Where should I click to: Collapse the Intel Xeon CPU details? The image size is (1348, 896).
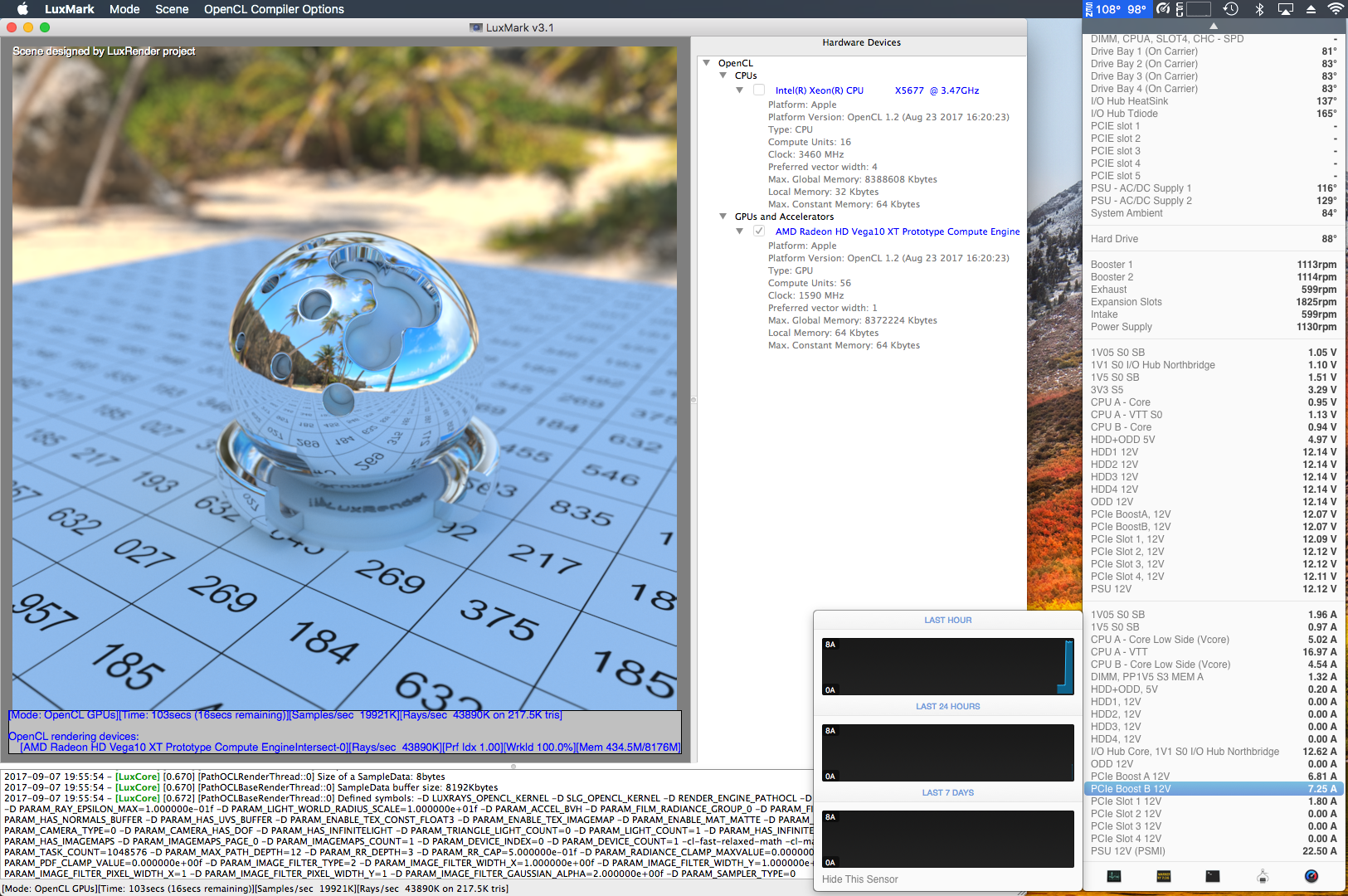tap(740, 90)
